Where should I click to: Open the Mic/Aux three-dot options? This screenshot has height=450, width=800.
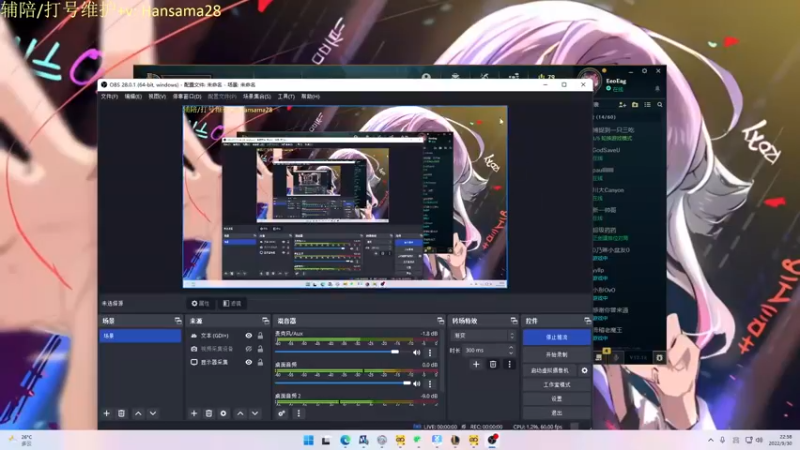430,353
